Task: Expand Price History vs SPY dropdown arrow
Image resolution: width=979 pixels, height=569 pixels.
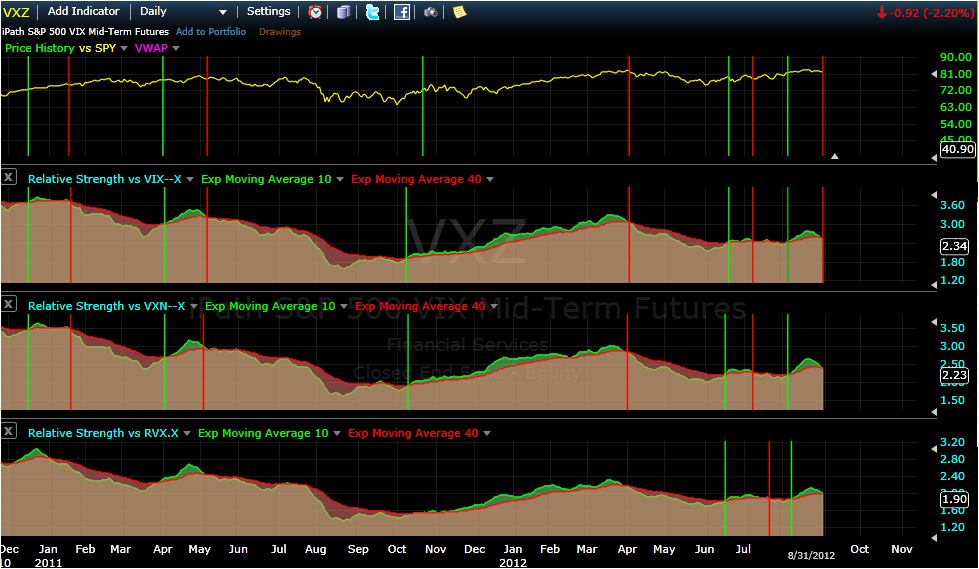Action: click(x=124, y=49)
